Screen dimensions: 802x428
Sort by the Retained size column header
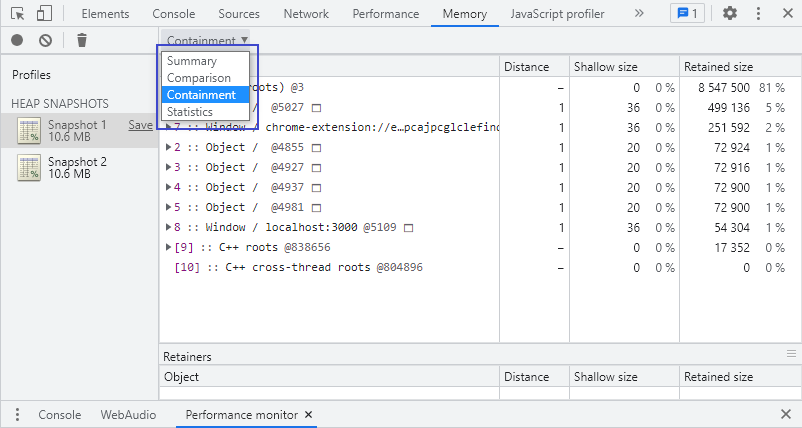(x=718, y=67)
